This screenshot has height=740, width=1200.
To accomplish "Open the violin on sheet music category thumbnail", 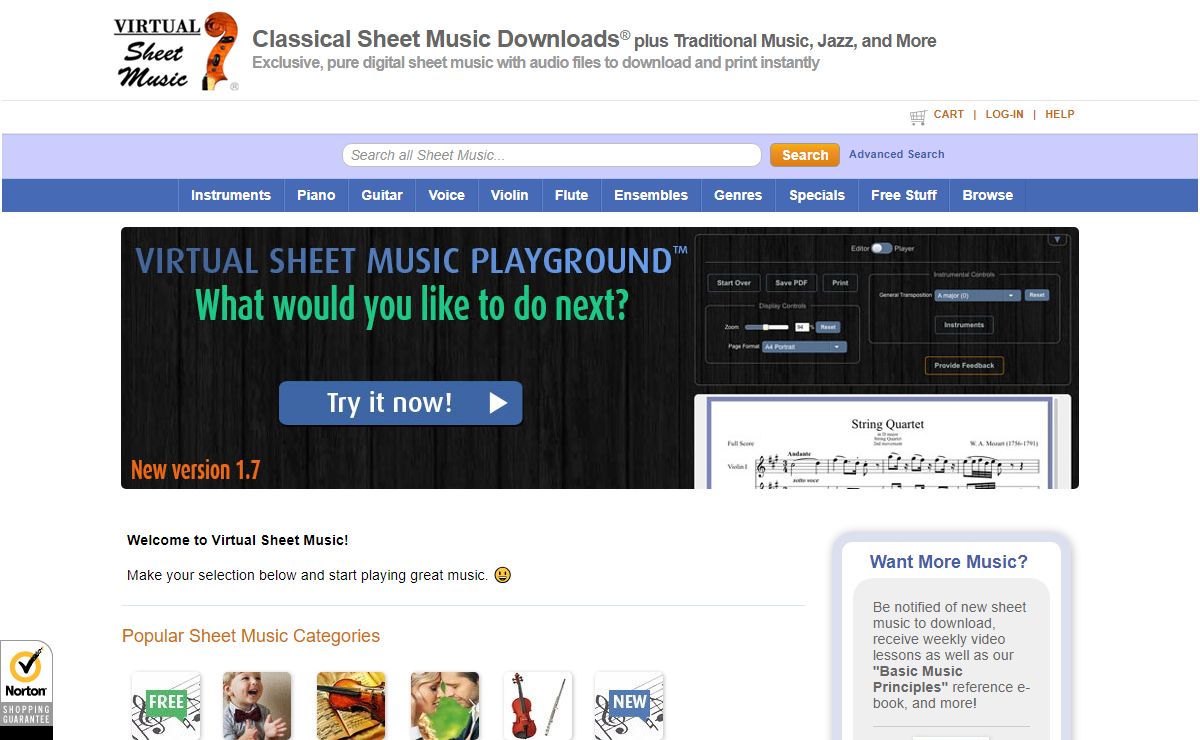I will (351, 705).
